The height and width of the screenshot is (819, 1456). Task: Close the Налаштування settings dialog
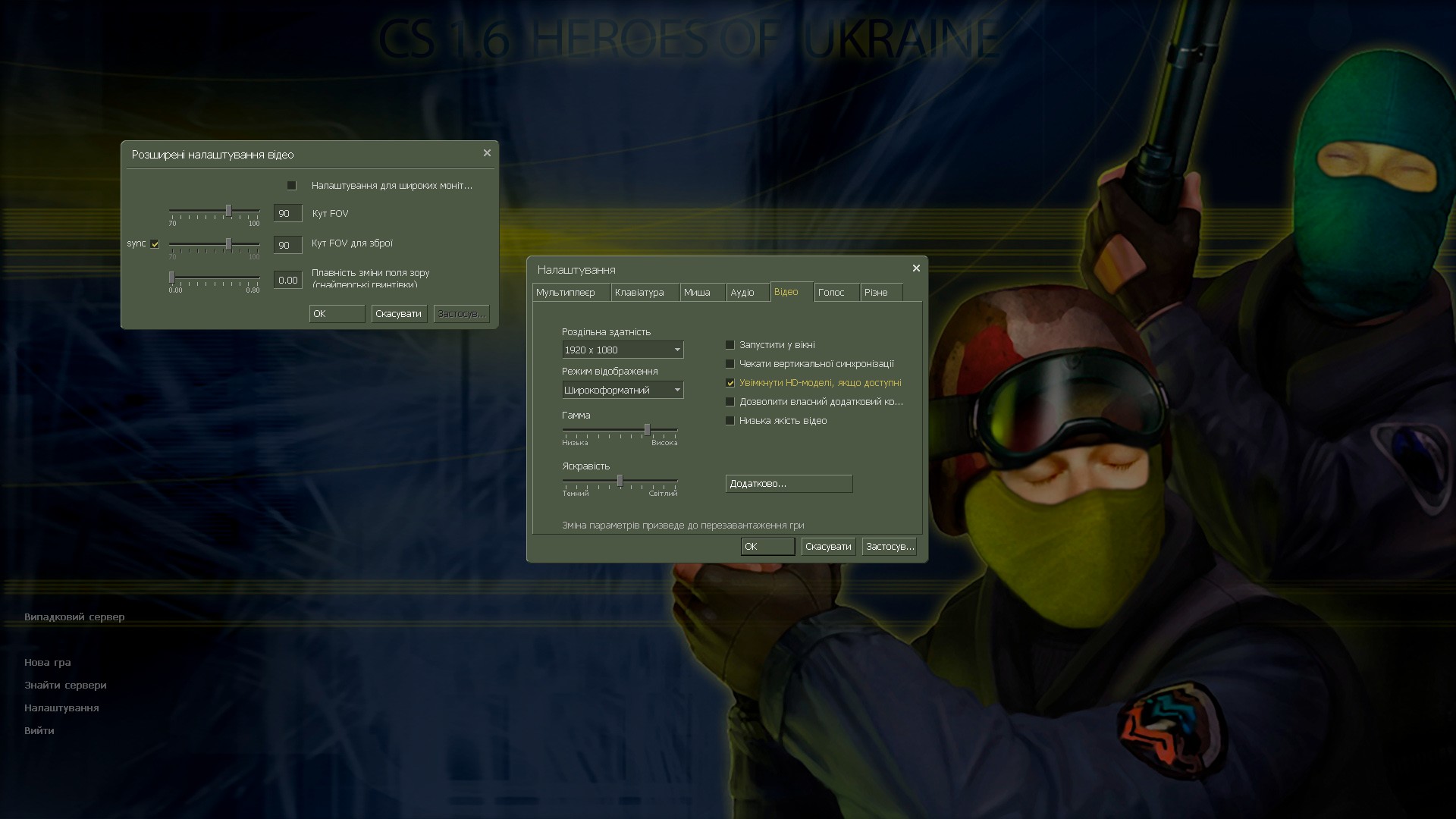coord(916,268)
